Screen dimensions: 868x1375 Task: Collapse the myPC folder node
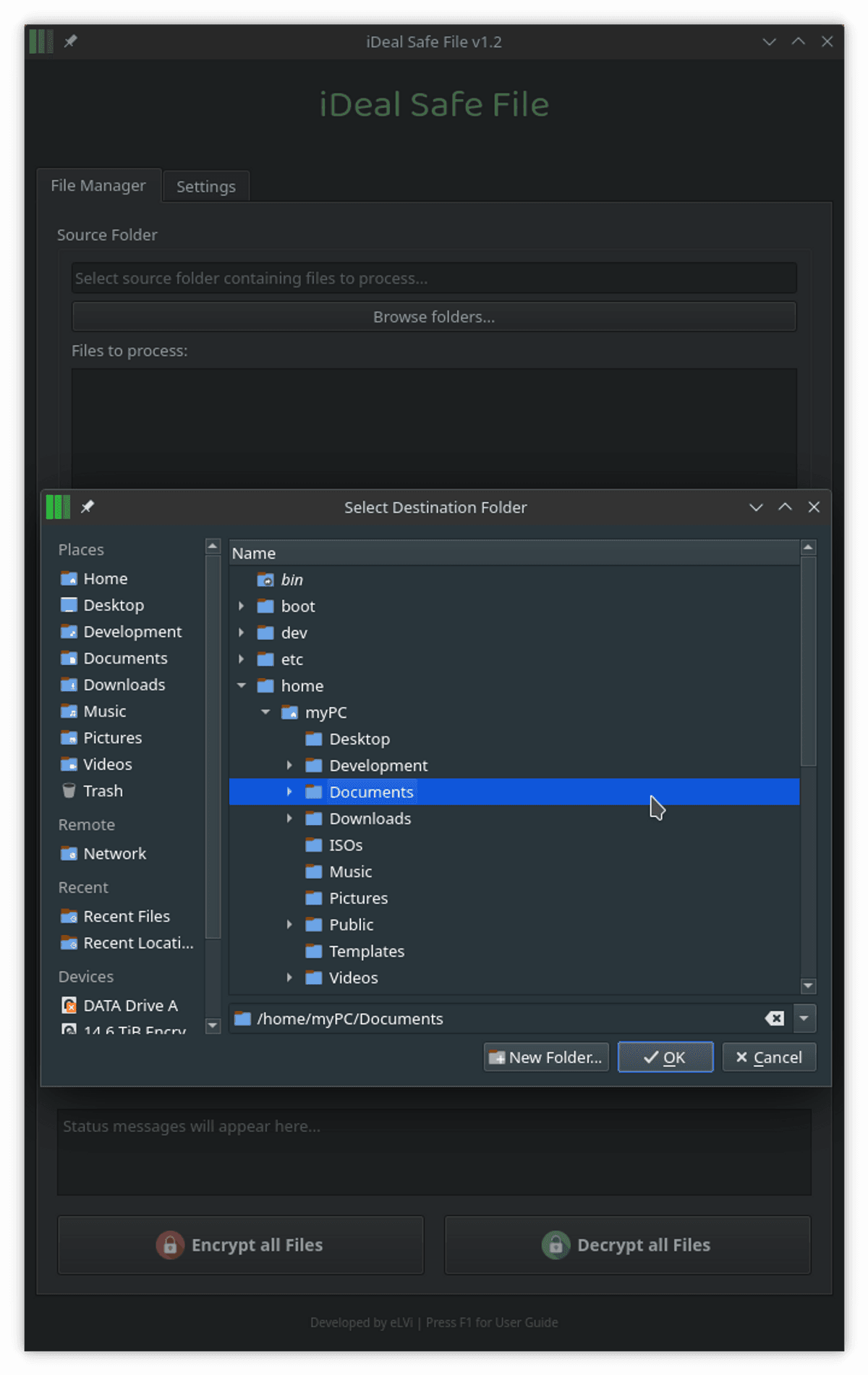pos(265,713)
